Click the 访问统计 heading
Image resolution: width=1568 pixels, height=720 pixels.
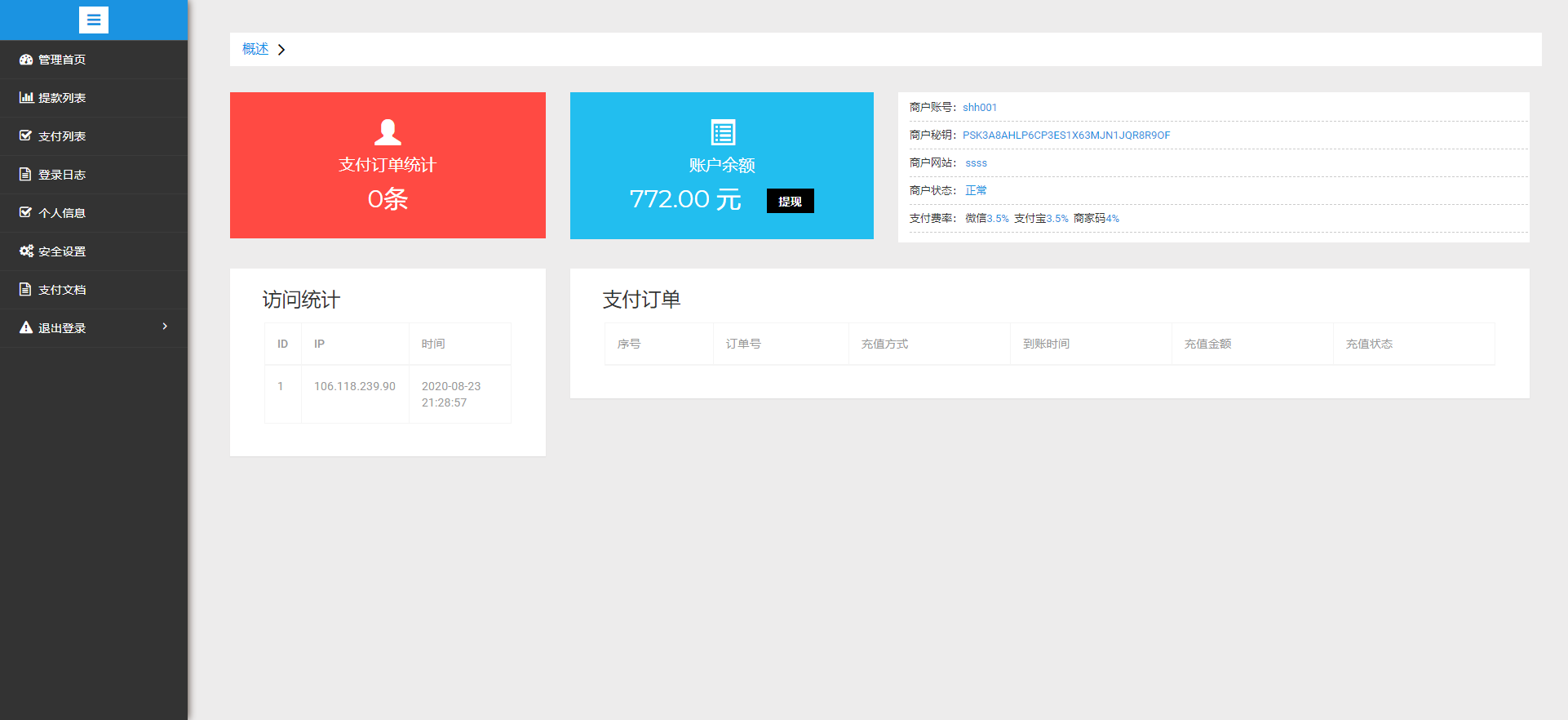click(x=301, y=300)
